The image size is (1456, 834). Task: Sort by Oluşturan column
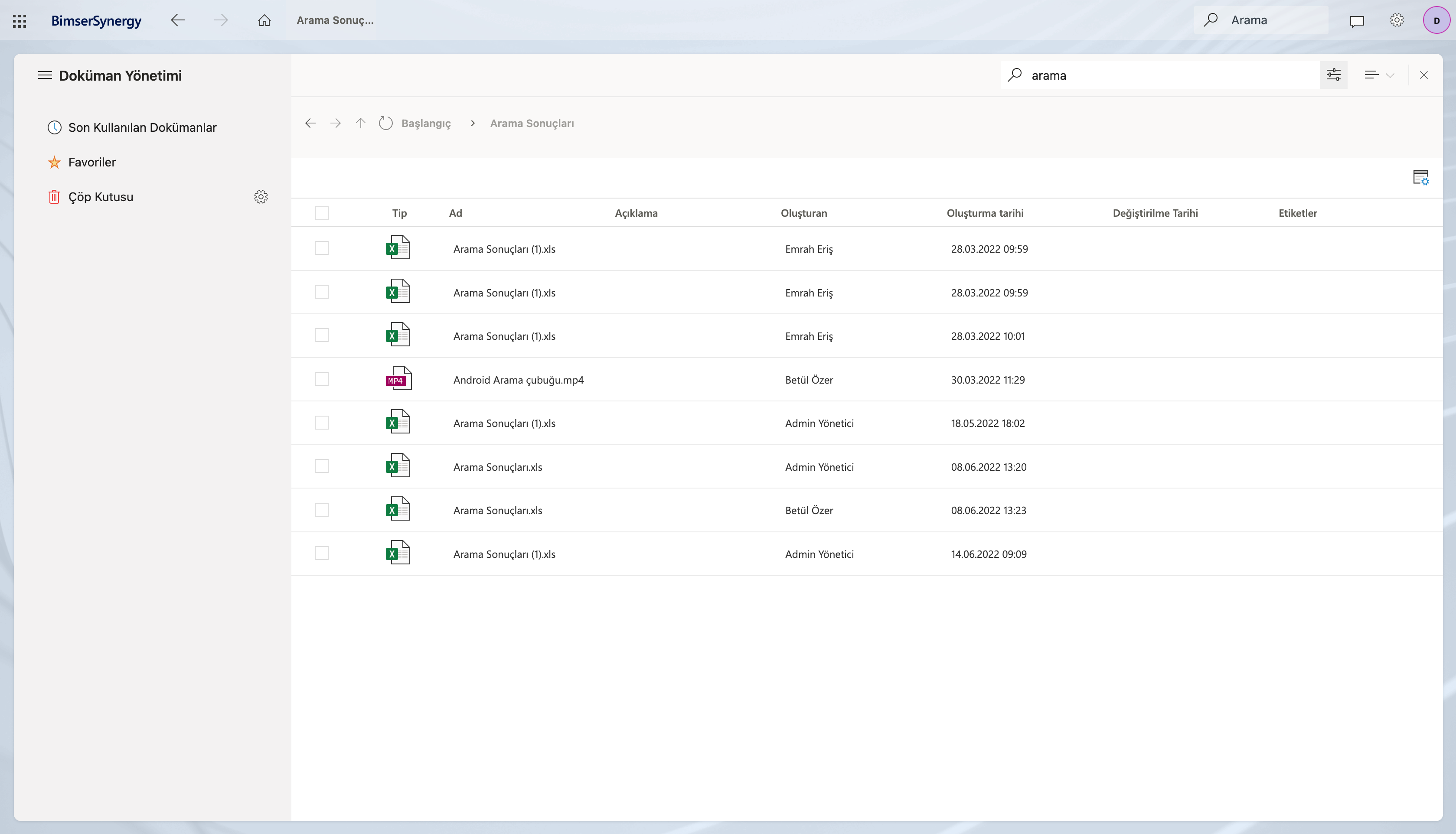tap(803, 213)
